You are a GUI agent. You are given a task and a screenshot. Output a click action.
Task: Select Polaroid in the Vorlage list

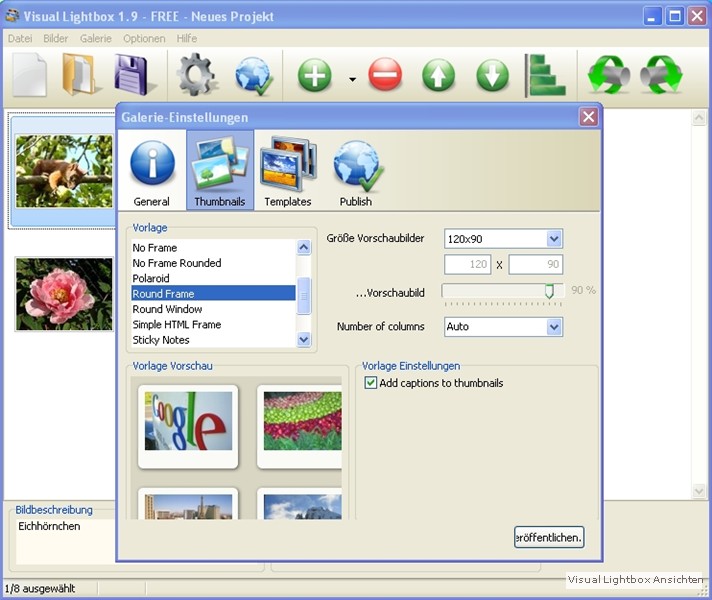coord(151,278)
